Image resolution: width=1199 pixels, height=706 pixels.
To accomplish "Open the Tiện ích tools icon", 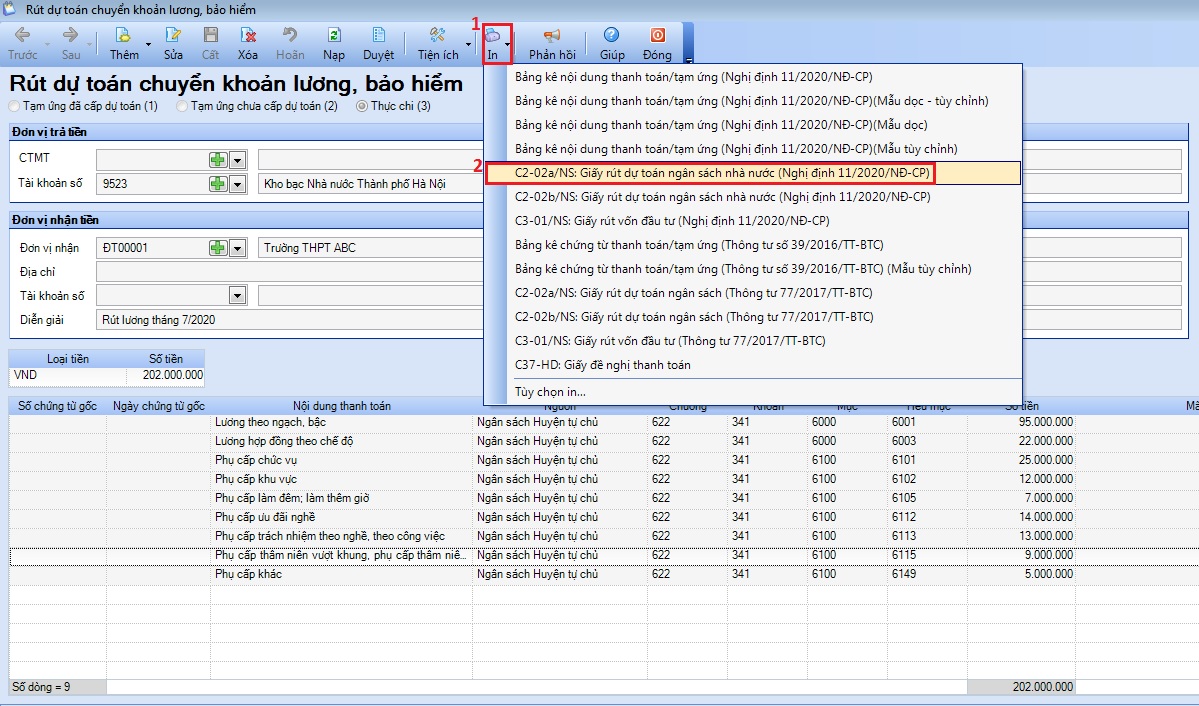I will pyautogui.click(x=437, y=34).
